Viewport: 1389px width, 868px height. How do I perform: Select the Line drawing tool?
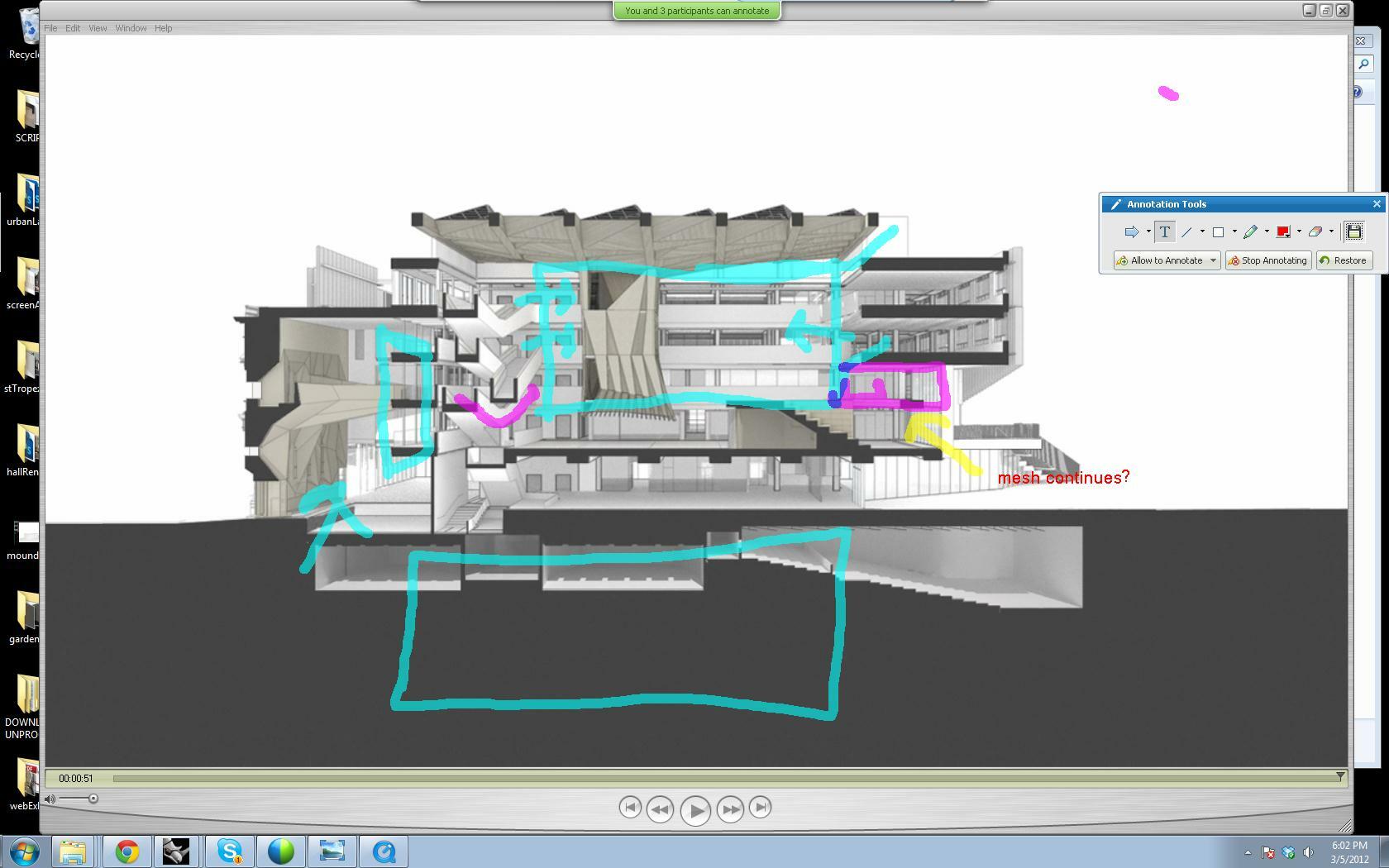coord(1187,232)
